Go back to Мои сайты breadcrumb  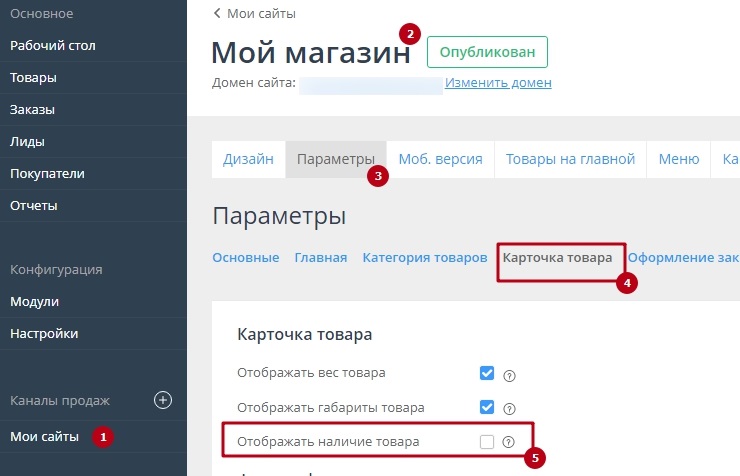[261, 14]
